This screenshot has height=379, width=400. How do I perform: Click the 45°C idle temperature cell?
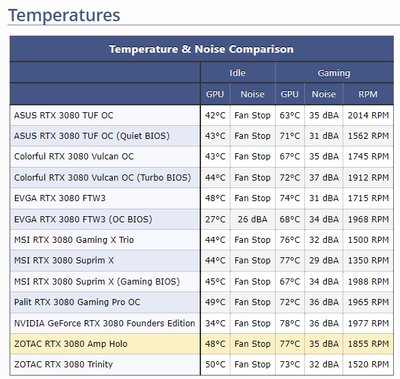click(215, 282)
